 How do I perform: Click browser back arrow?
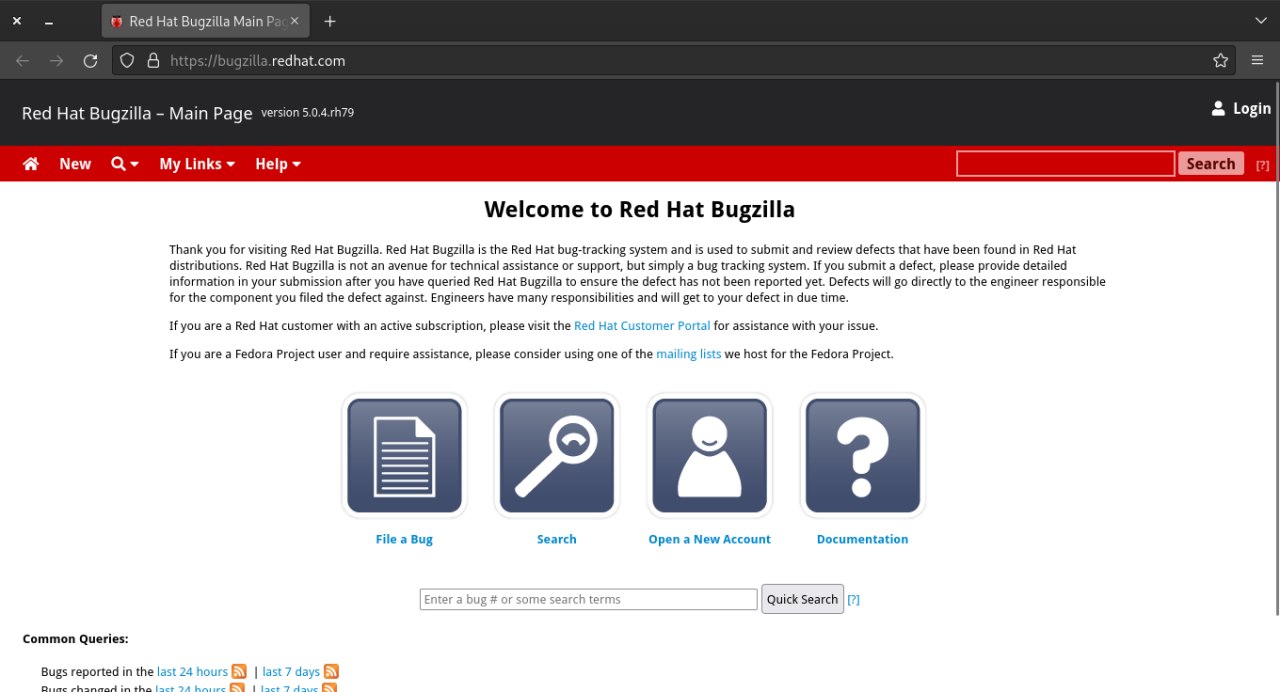pos(23,61)
